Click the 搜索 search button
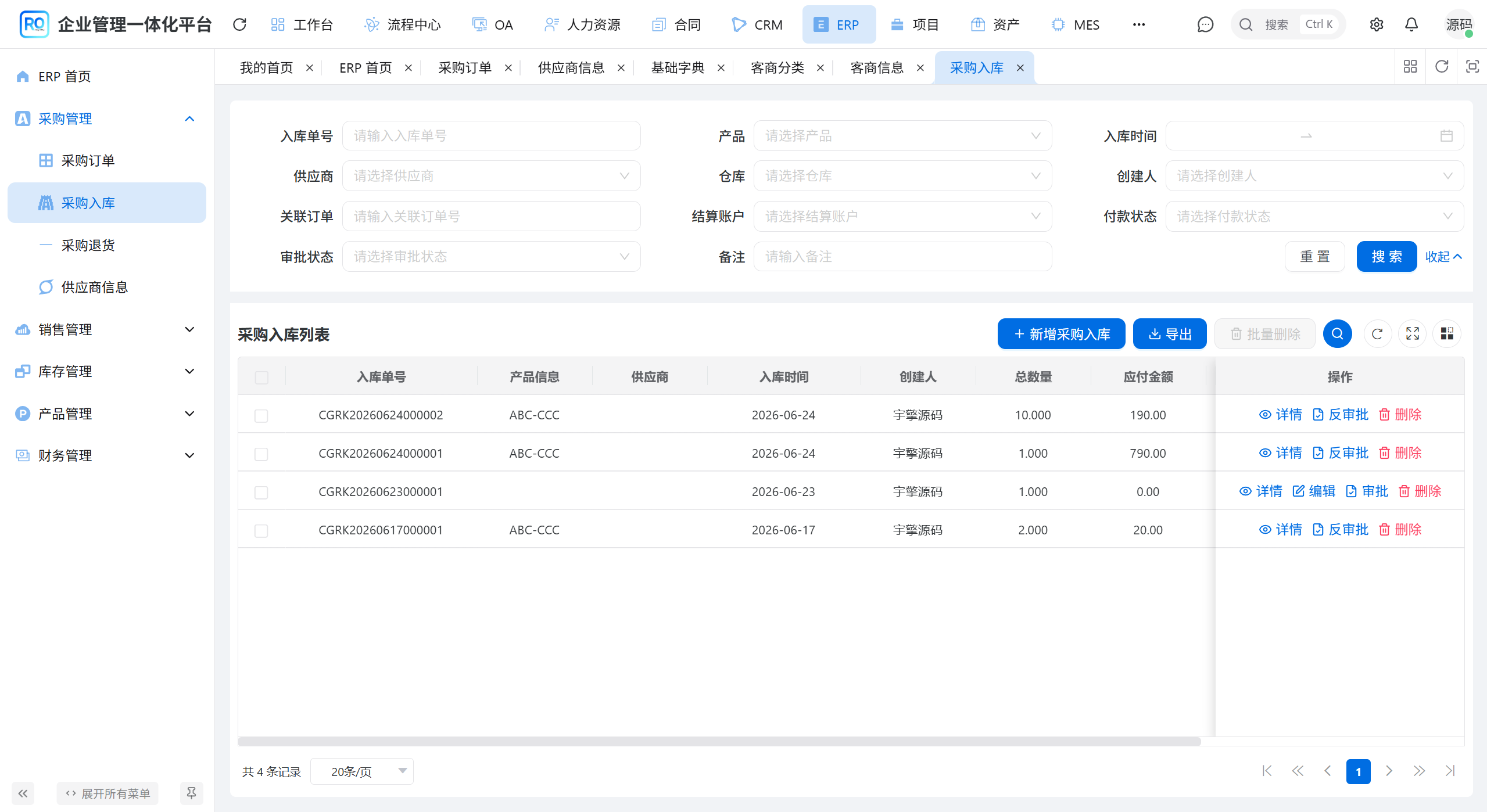 pyautogui.click(x=1386, y=257)
